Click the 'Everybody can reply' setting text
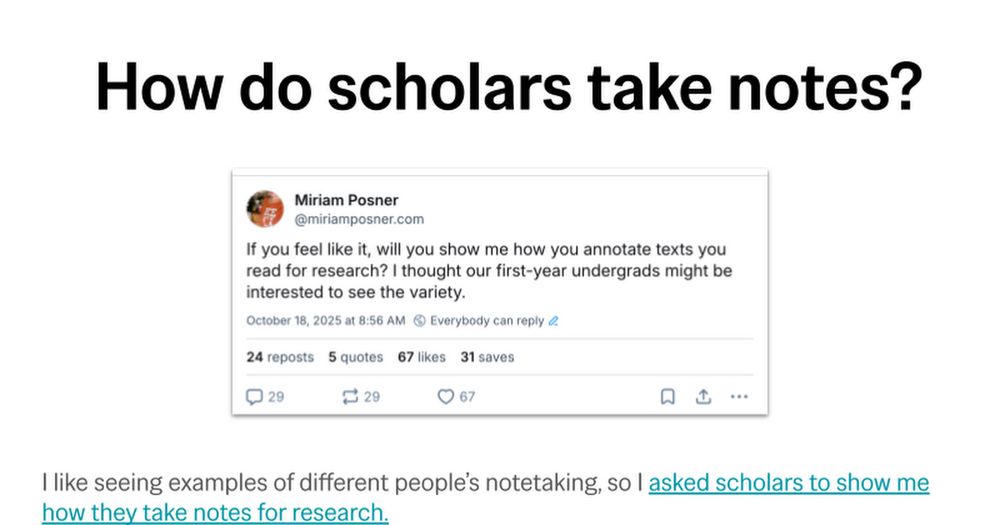The width and height of the screenshot is (1000, 525). coord(487,321)
